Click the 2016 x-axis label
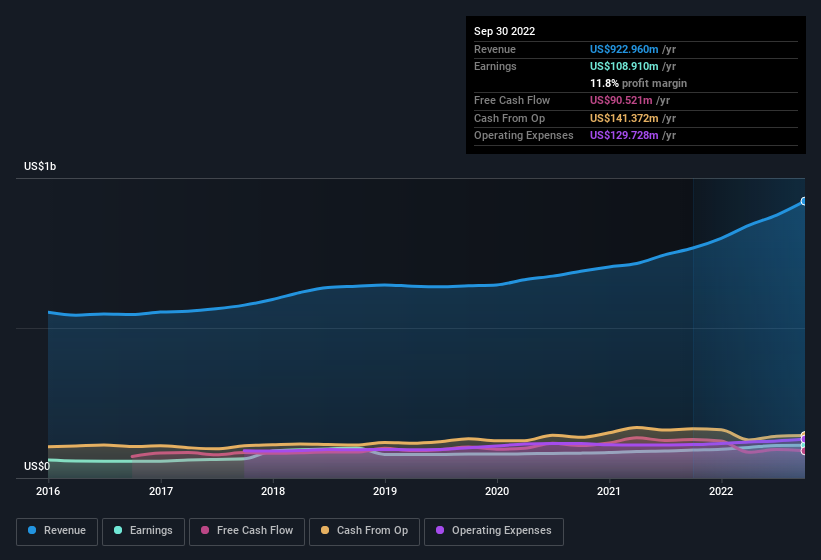 (48, 491)
